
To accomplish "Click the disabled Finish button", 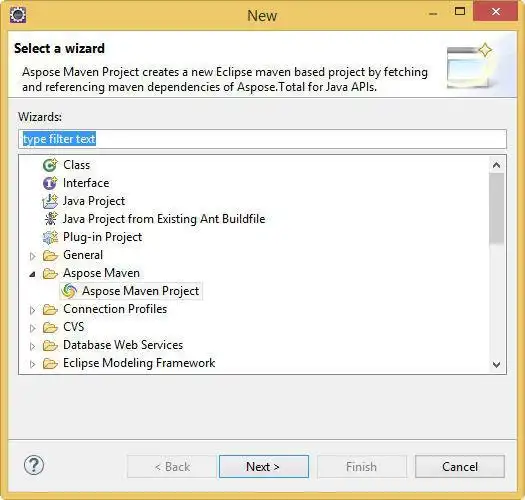I will pos(362,467).
